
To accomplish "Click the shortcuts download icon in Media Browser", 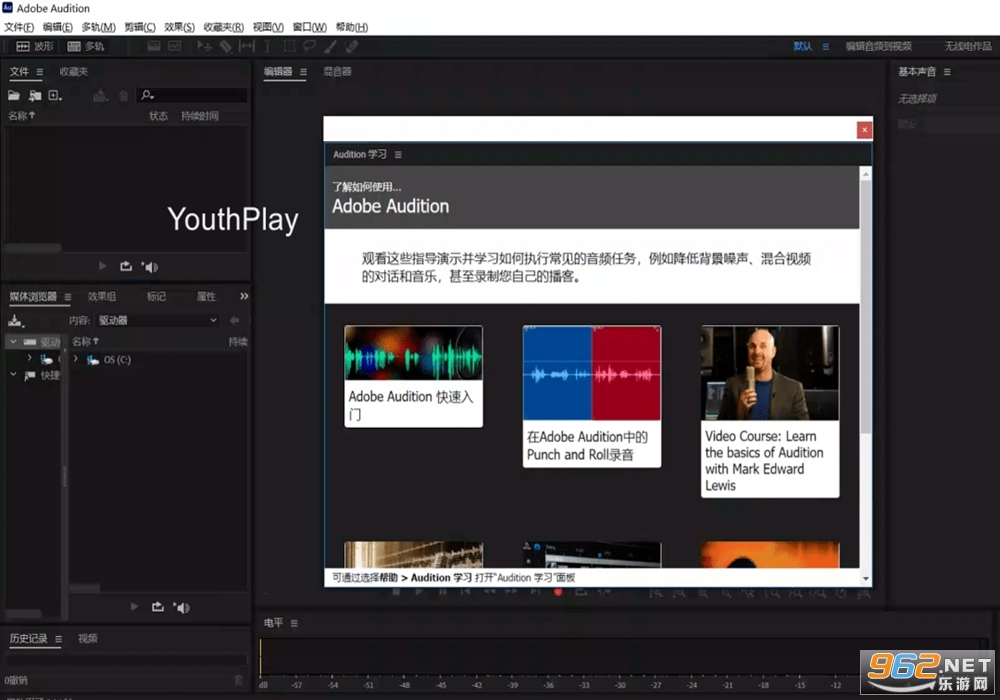I will point(16,321).
